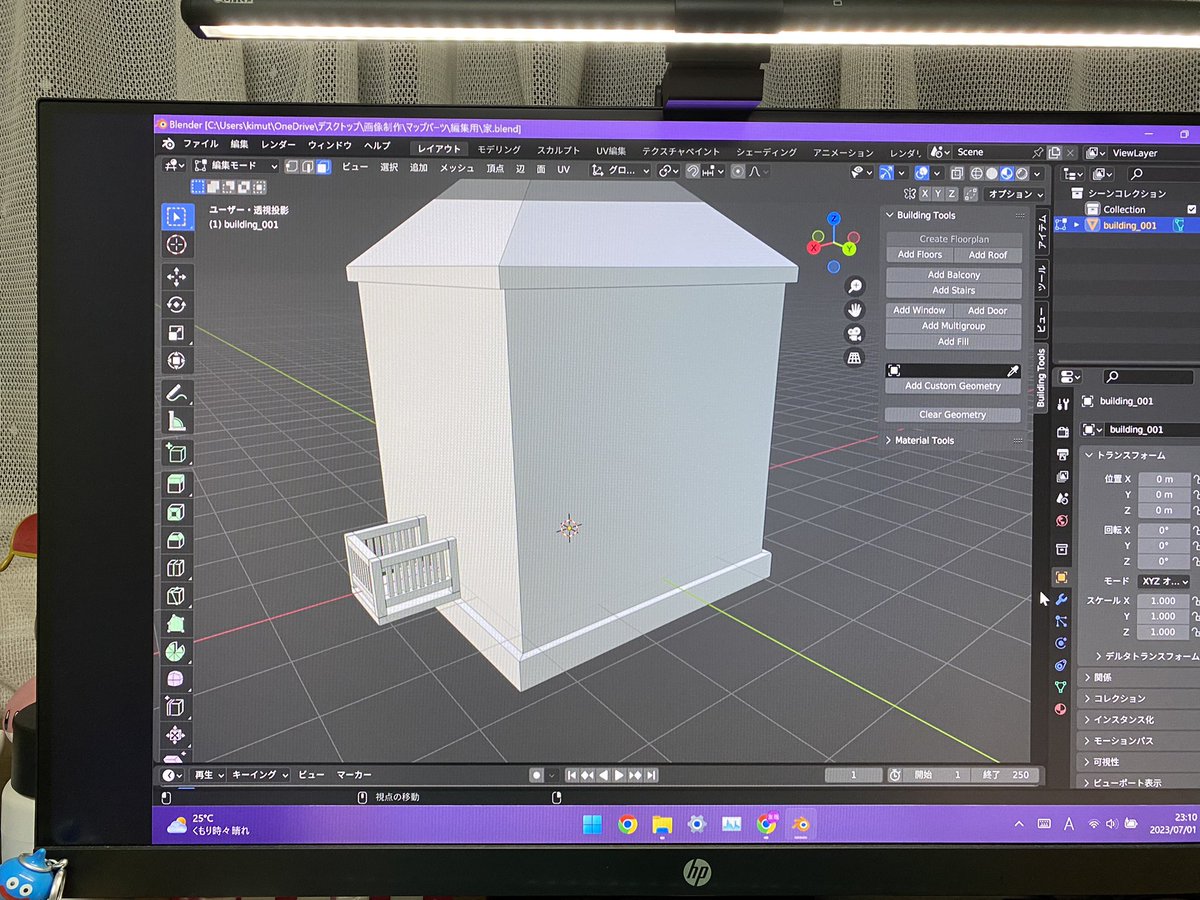This screenshot has width=1200, height=900.
Task: Collapse the Building Tools panel
Action: coord(890,215)
